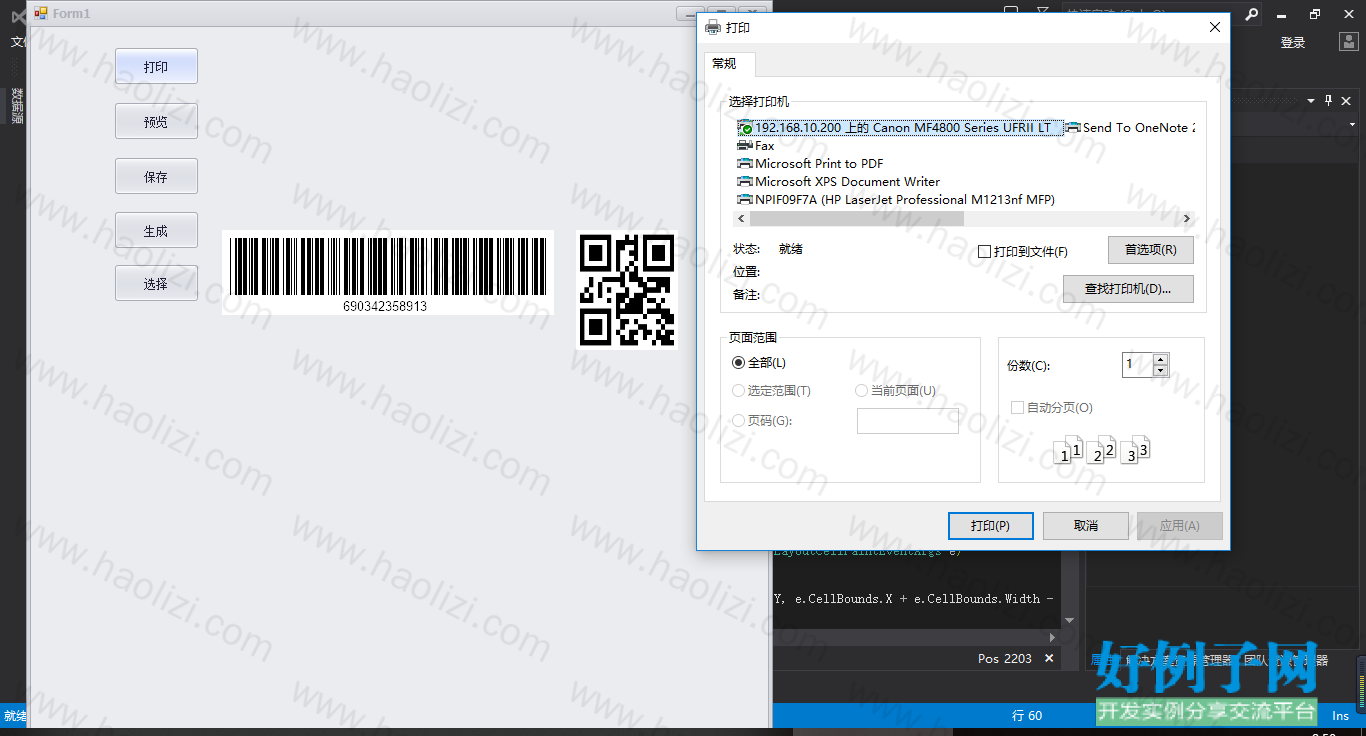
Task: Open printer 首选项(R) preferences
Action: [1150, 250]
